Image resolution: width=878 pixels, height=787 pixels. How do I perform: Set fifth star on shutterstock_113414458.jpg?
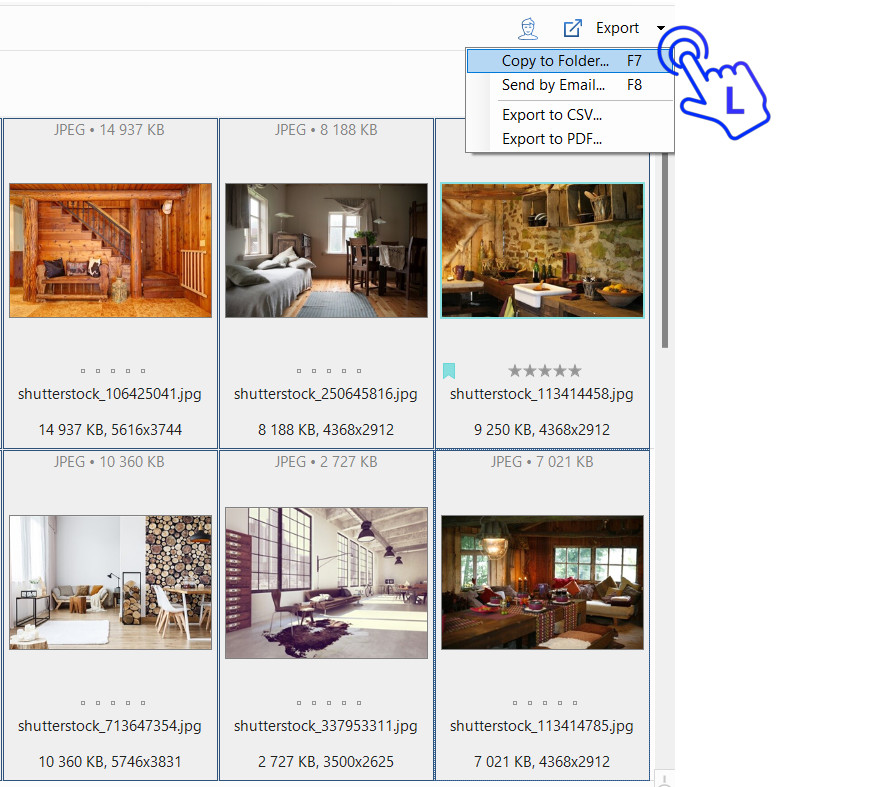coord(575,371)
